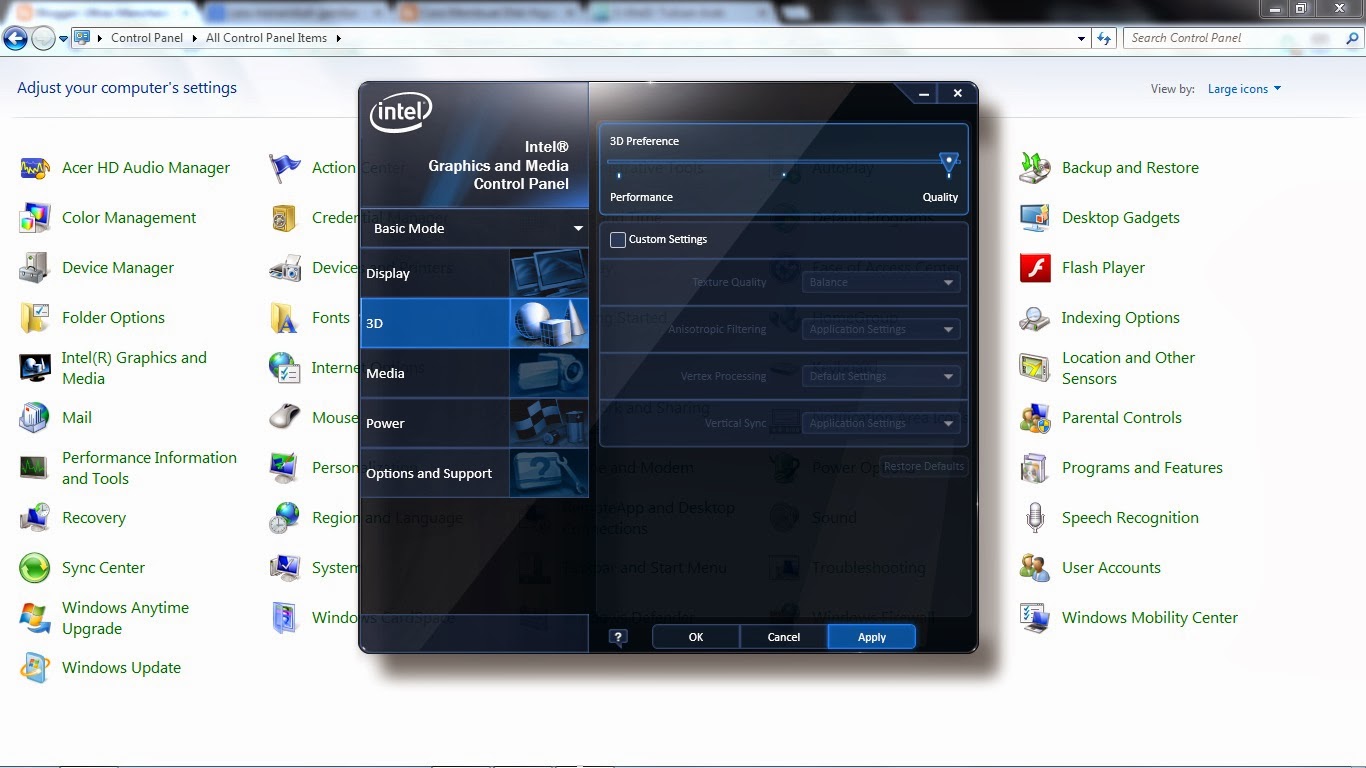The image size is (1366, 768).
Task: Open the Media settings panel
Action: pos(386,373)
